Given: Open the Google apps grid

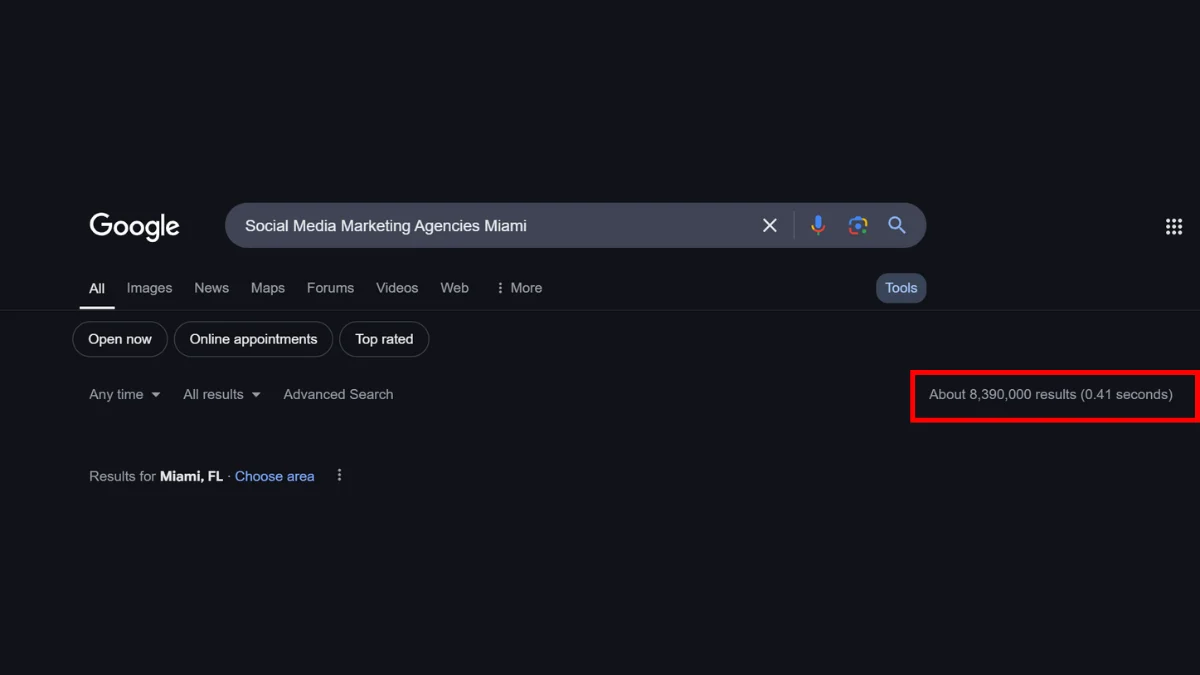Looking at the screenshot, I should pyautogui.click(x=1174, y=227).
